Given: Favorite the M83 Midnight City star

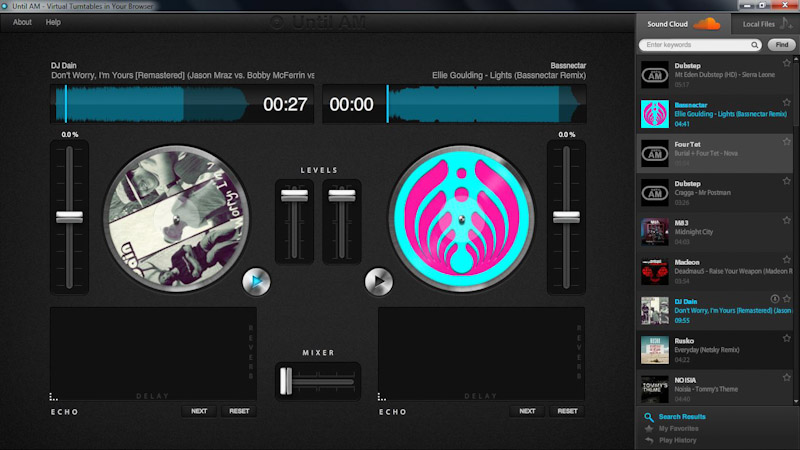Looking at the screenshot, I should pyautogui.click(x=786, y=220).
